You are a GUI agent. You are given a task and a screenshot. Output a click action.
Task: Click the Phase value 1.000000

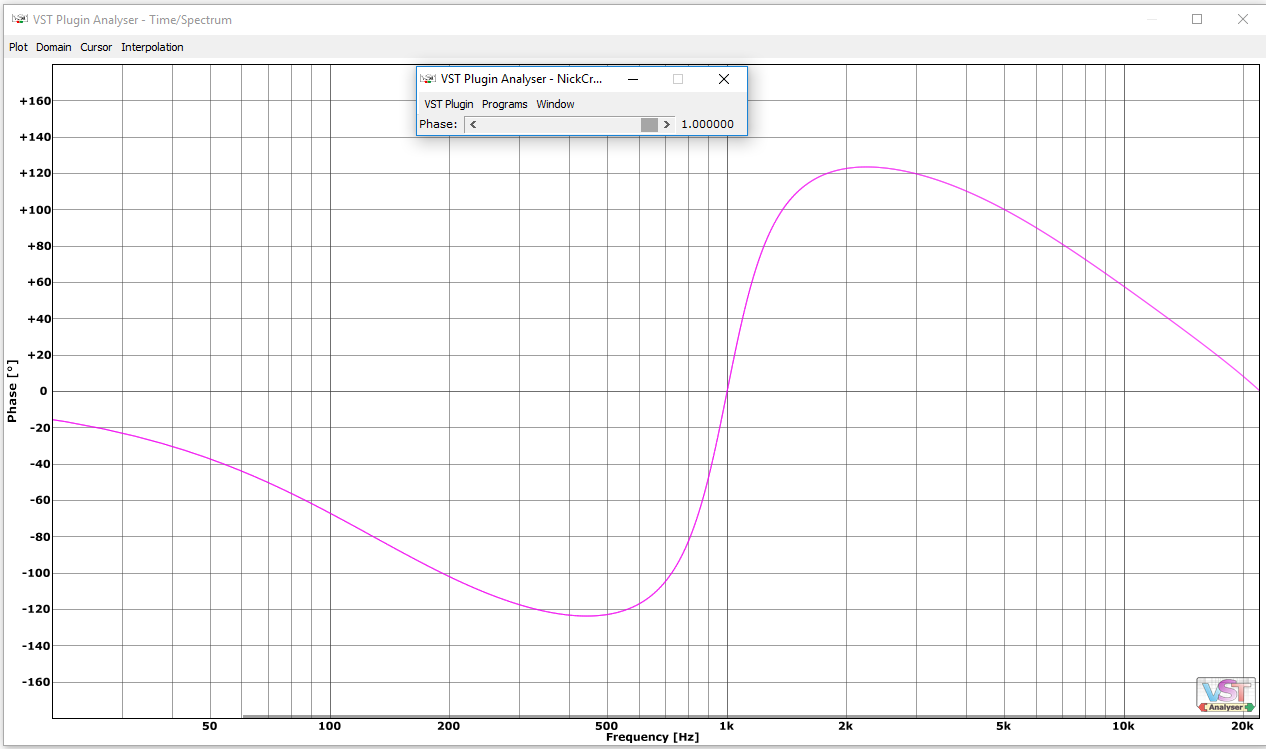tap(708, 125)
